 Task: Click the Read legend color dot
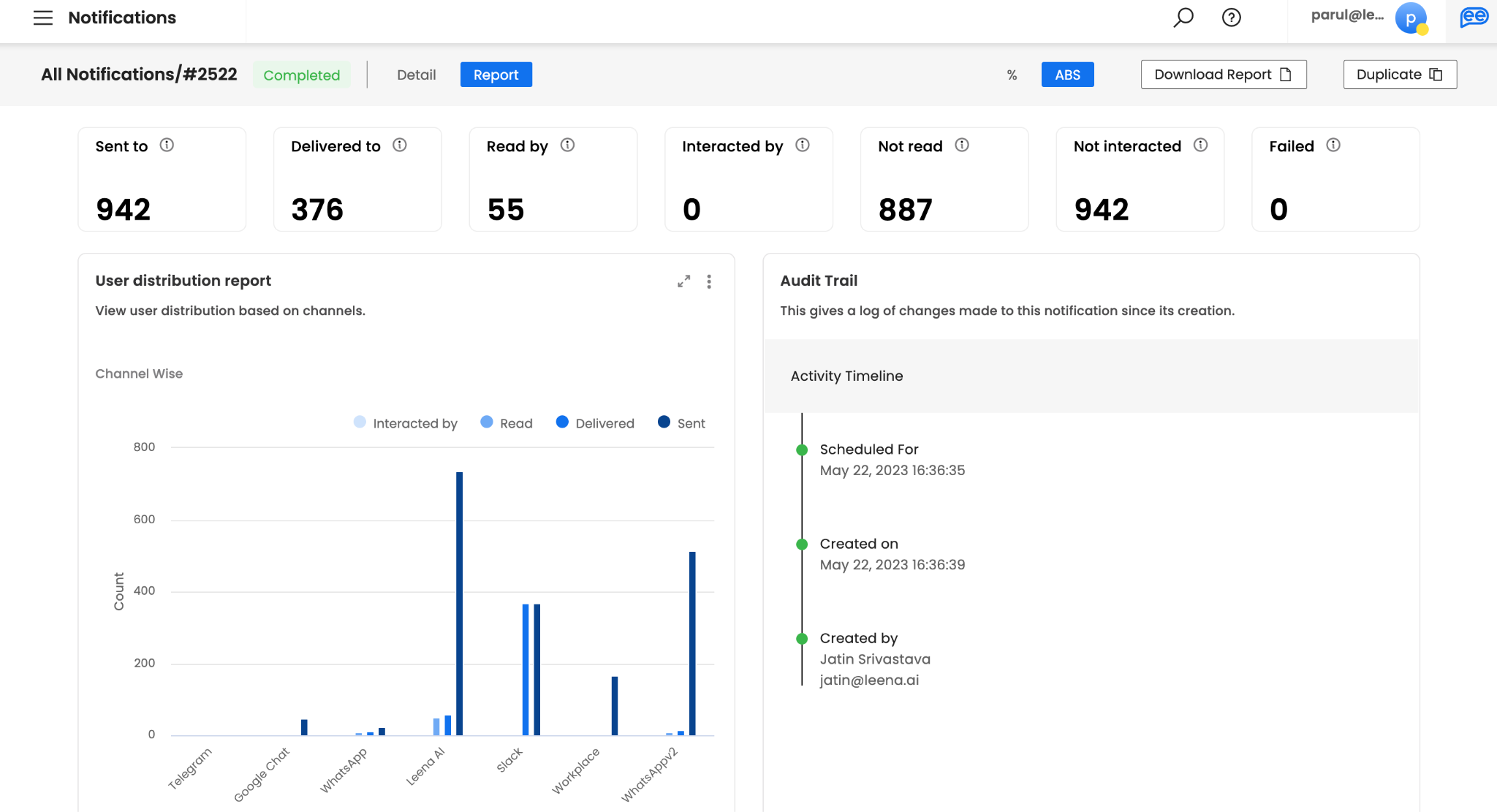click(x=487, y=422)
